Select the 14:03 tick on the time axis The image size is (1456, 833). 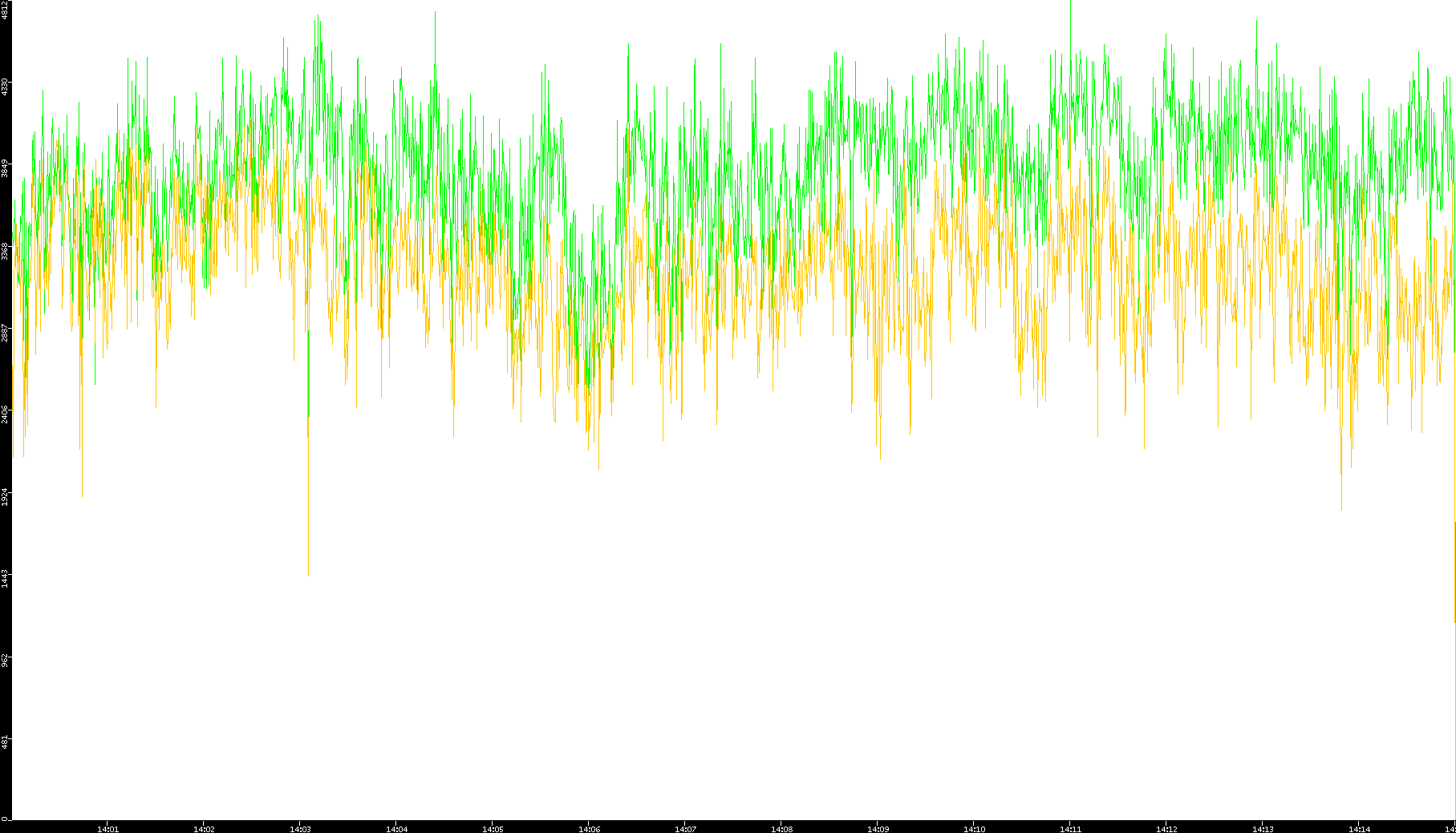[300, 828]
